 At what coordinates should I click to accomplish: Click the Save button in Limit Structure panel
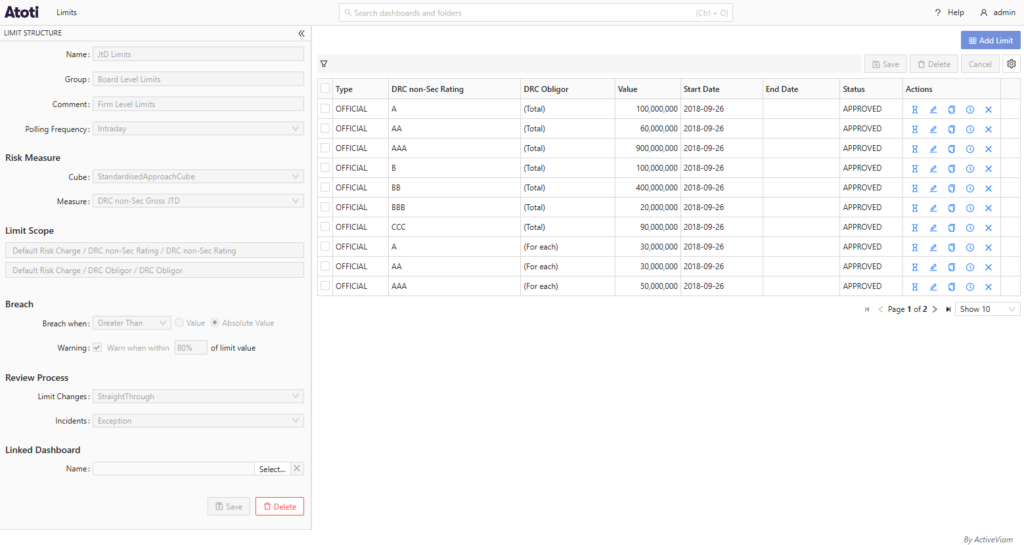pyautogui.click(x=229, y=506)
